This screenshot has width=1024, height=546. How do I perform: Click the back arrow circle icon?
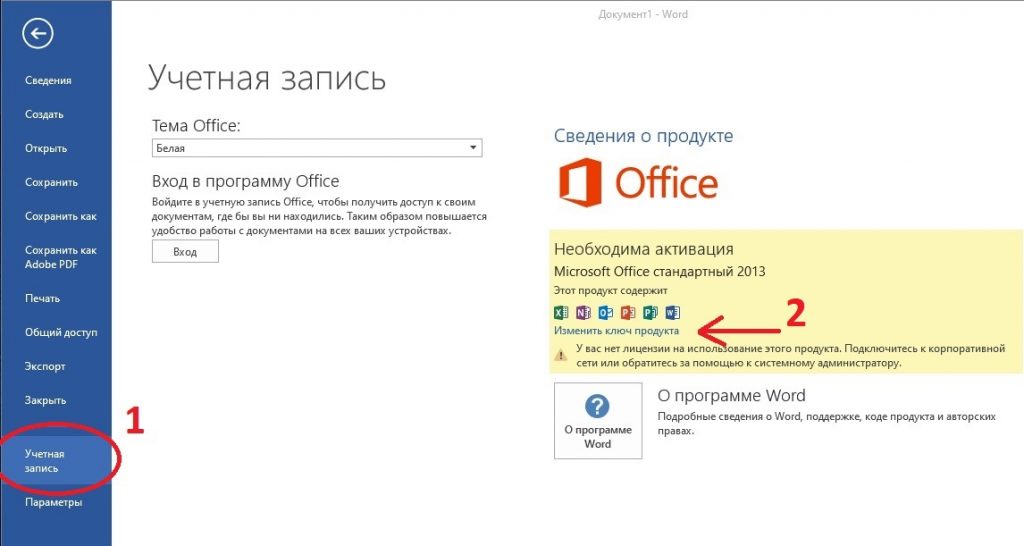(37, 34)
